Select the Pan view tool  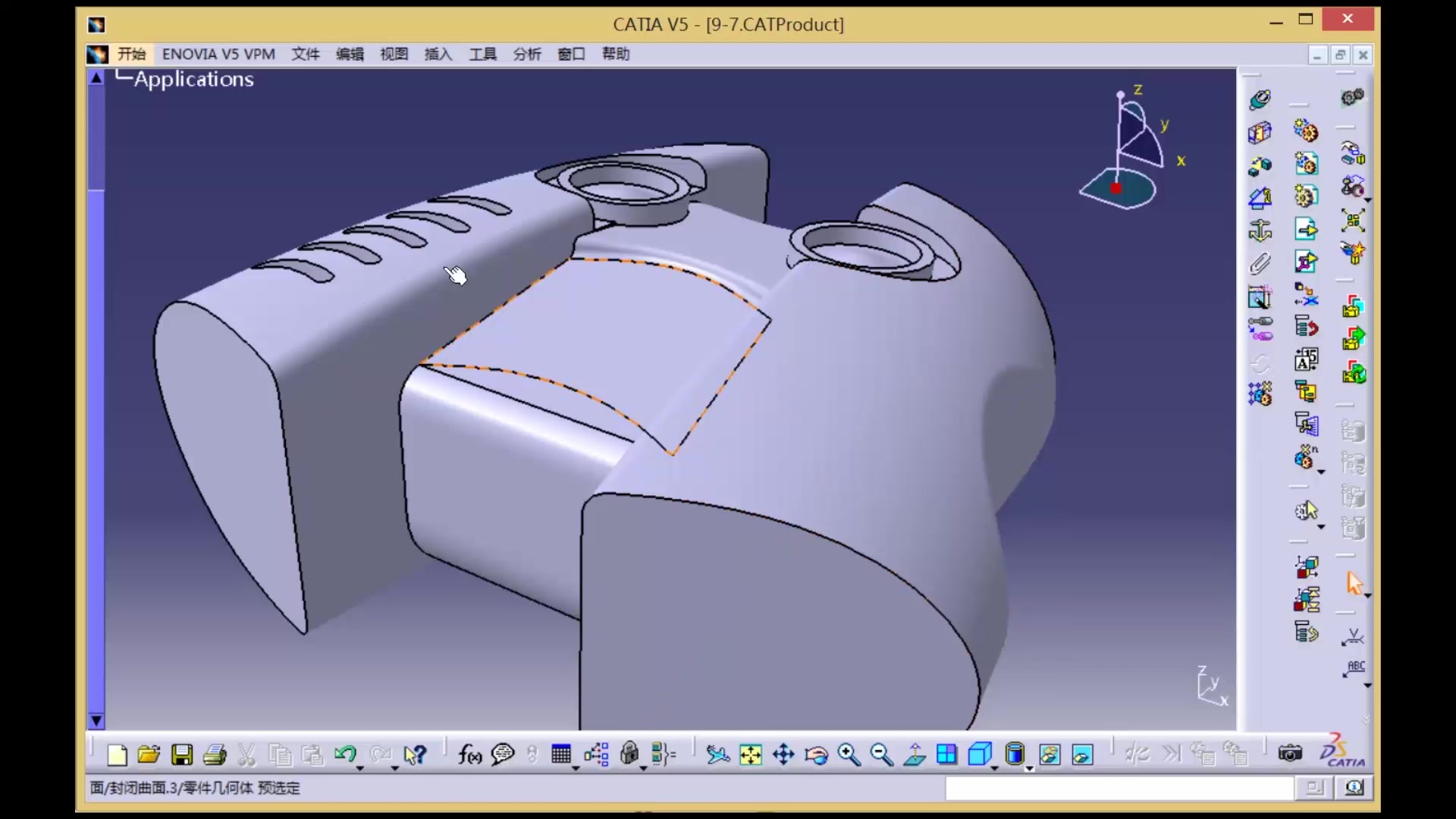point(783,755)
